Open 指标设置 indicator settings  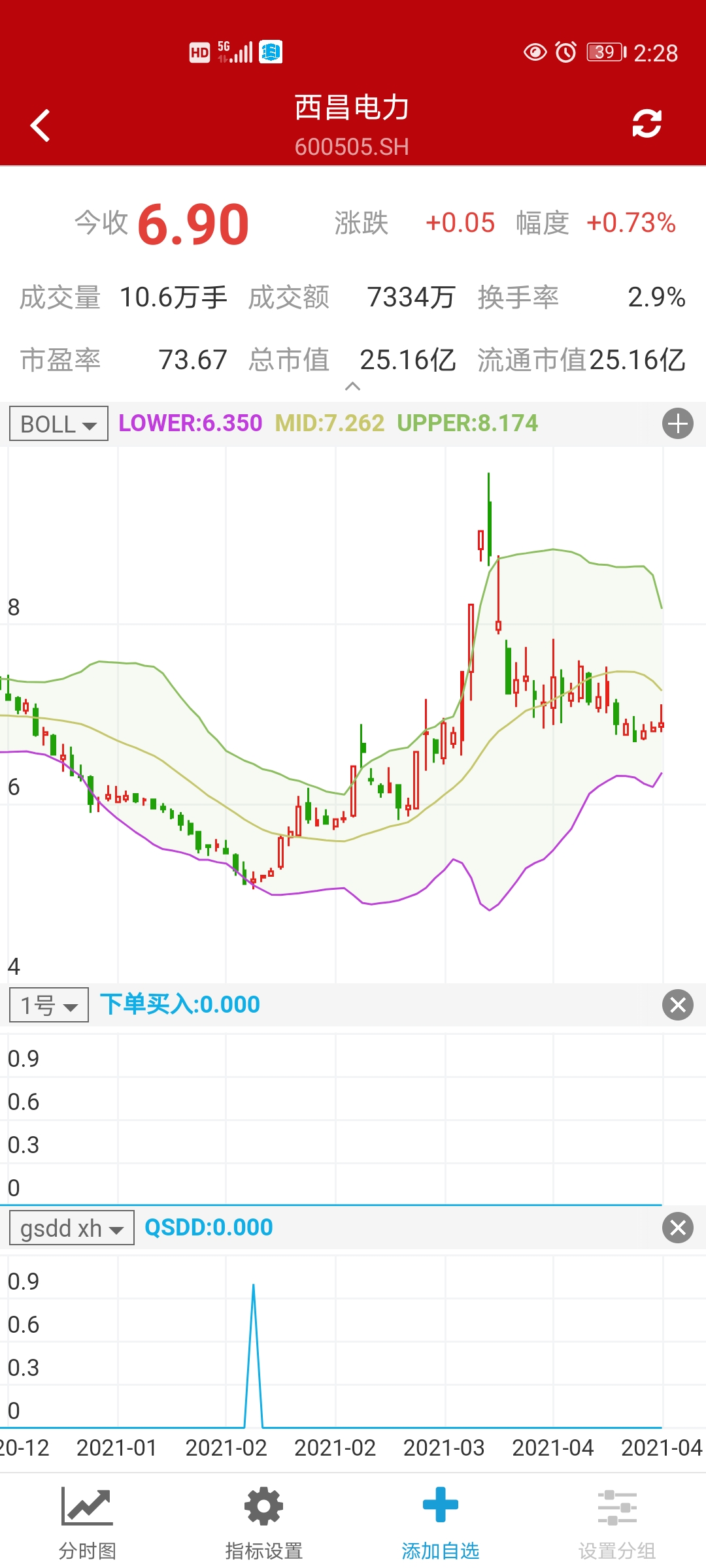coord(263,1522)
